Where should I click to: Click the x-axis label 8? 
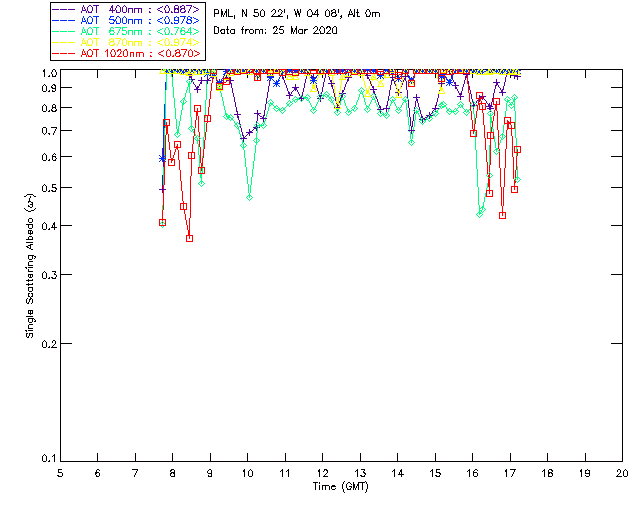pyautogui.click(x=173, y=474)
